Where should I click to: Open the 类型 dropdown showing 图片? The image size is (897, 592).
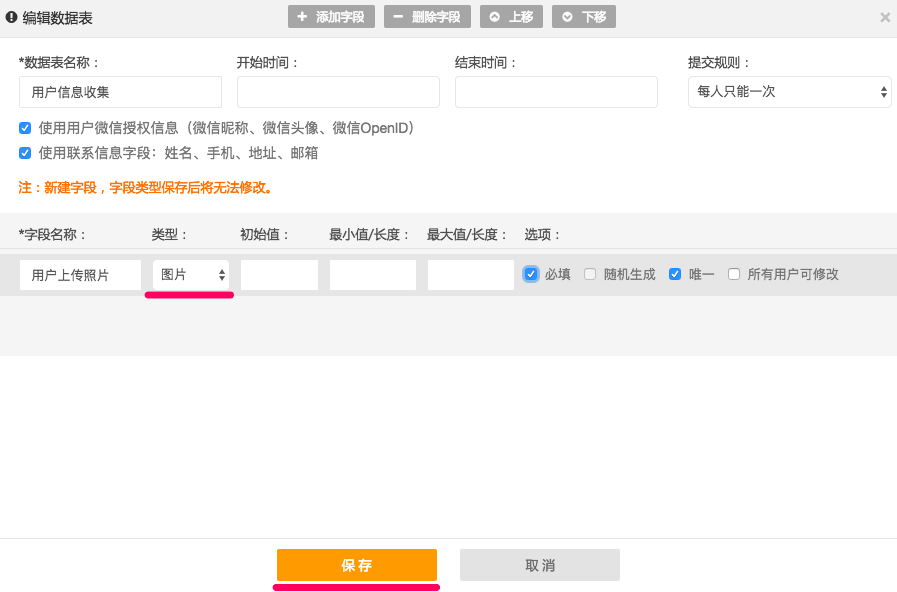pos(190,275)
